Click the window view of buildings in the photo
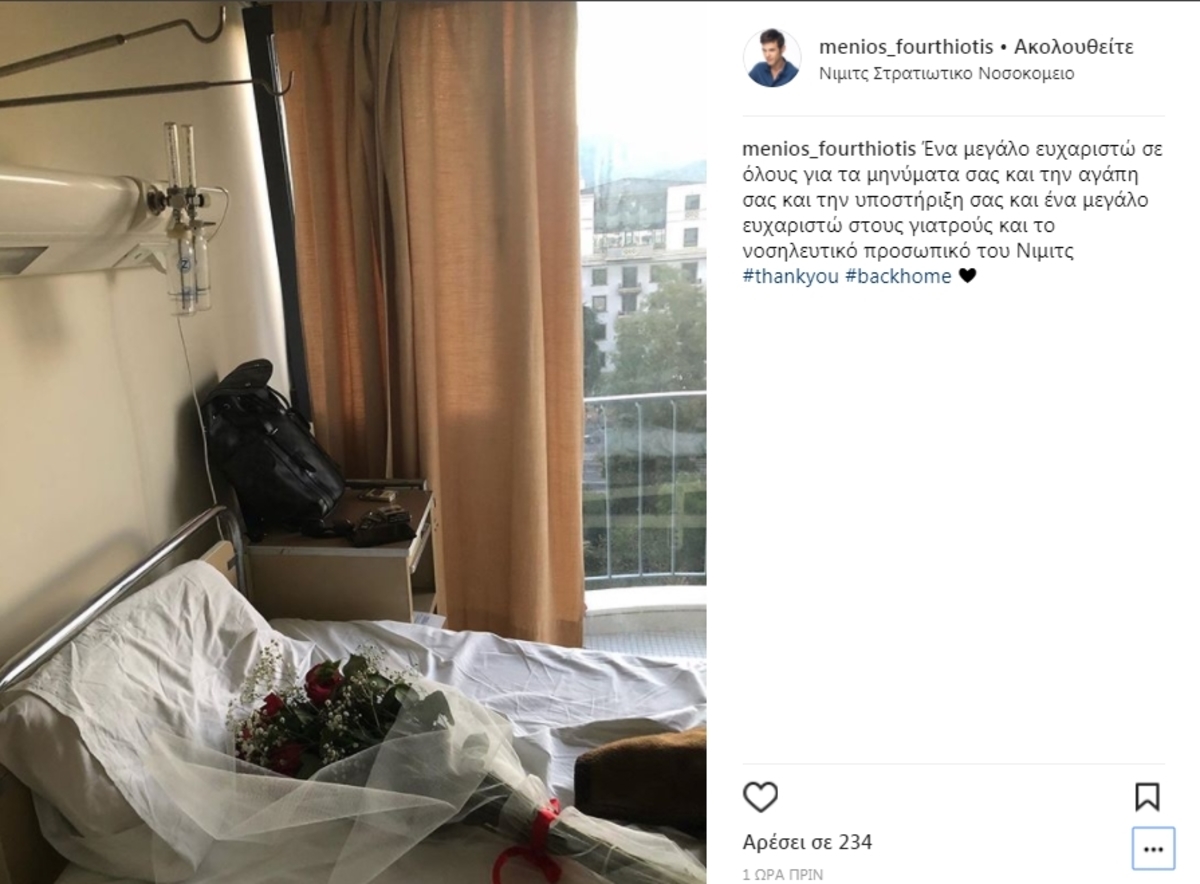The width and height of the screenshot is (1200, 884). coord(644,330)
